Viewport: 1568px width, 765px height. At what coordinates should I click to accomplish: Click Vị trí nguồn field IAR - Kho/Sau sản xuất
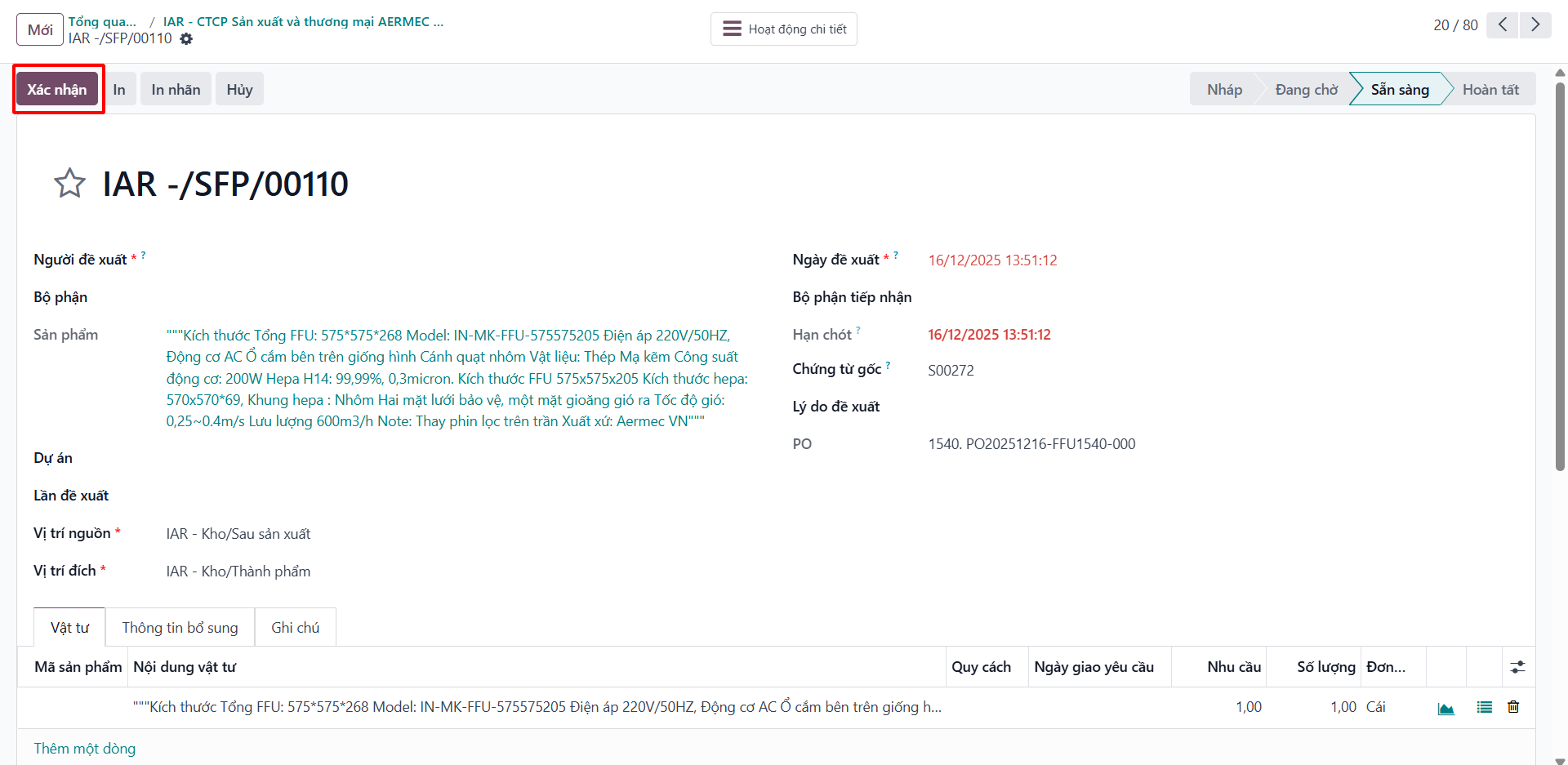coord(238,534)
